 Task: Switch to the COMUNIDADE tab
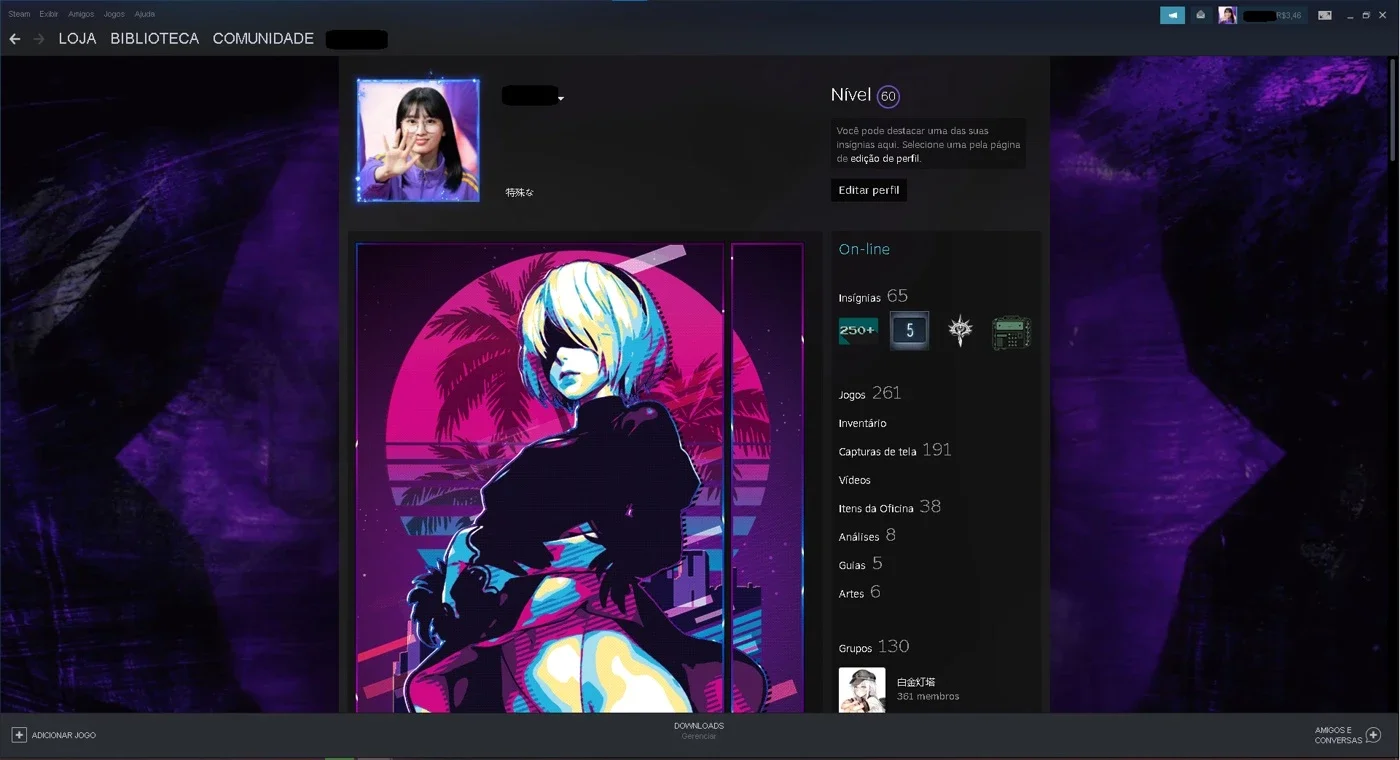(263, 39)
